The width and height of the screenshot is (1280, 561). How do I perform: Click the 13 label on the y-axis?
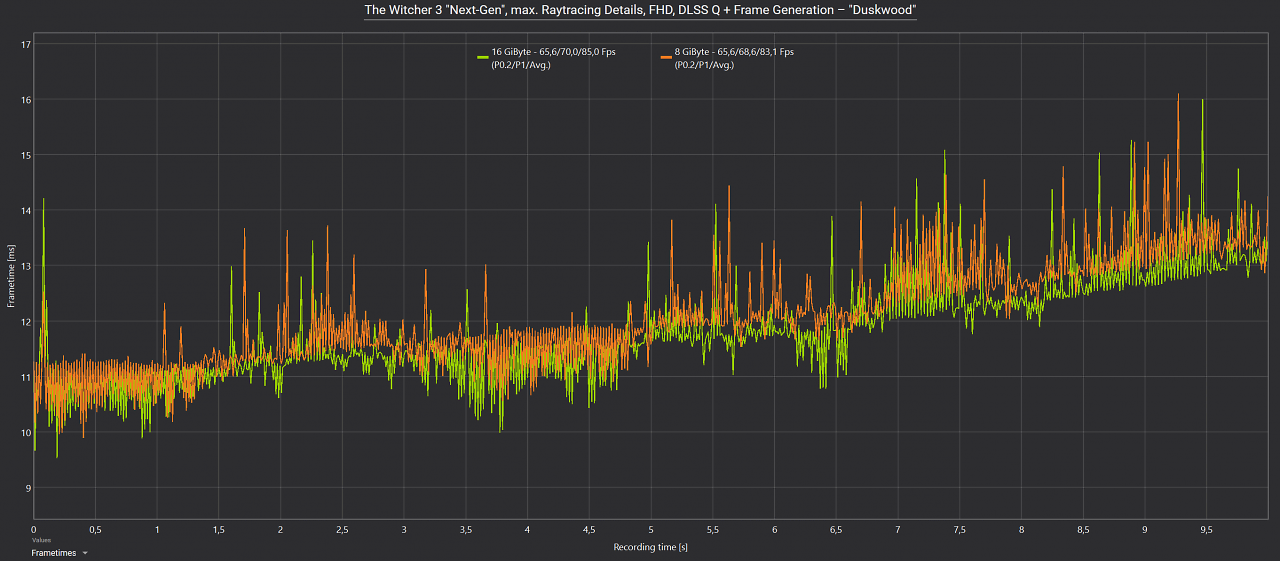point(26,266)
